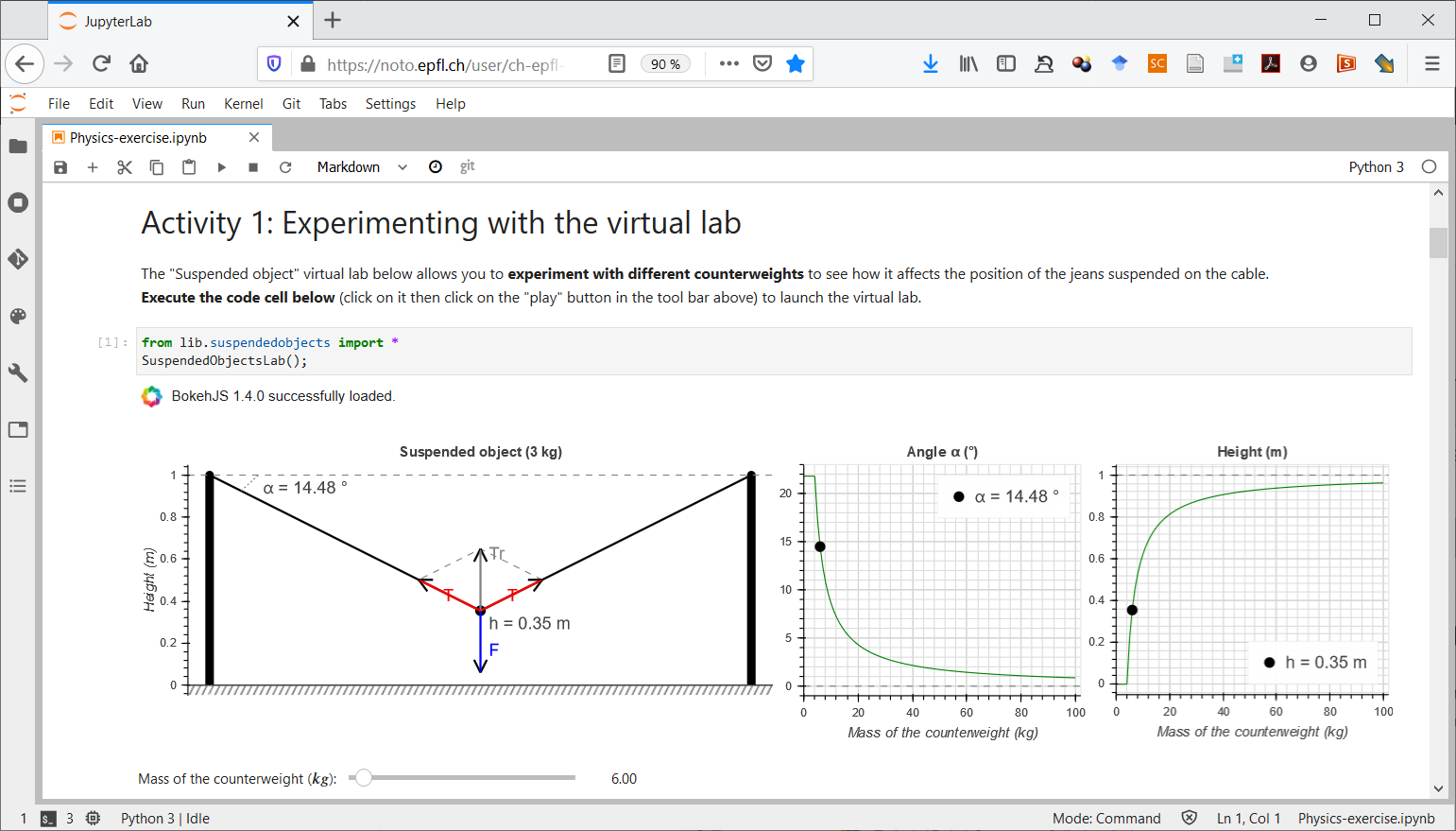Close the Physics-exercise.ipynb notebook tab
The height and width of the screenshot is (831, 1456).
pyautogui.click(x=254, y=138)
